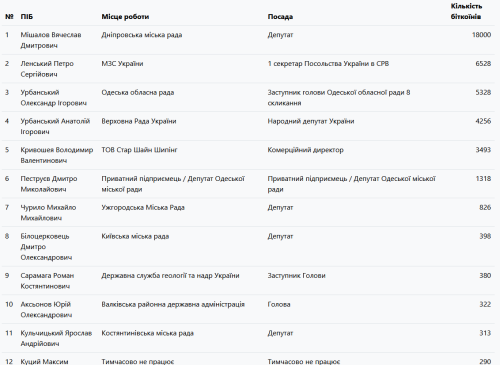Click the Ужгородська Міська Рада cell
Screen dimensions: 500x365
pos(143,207)
